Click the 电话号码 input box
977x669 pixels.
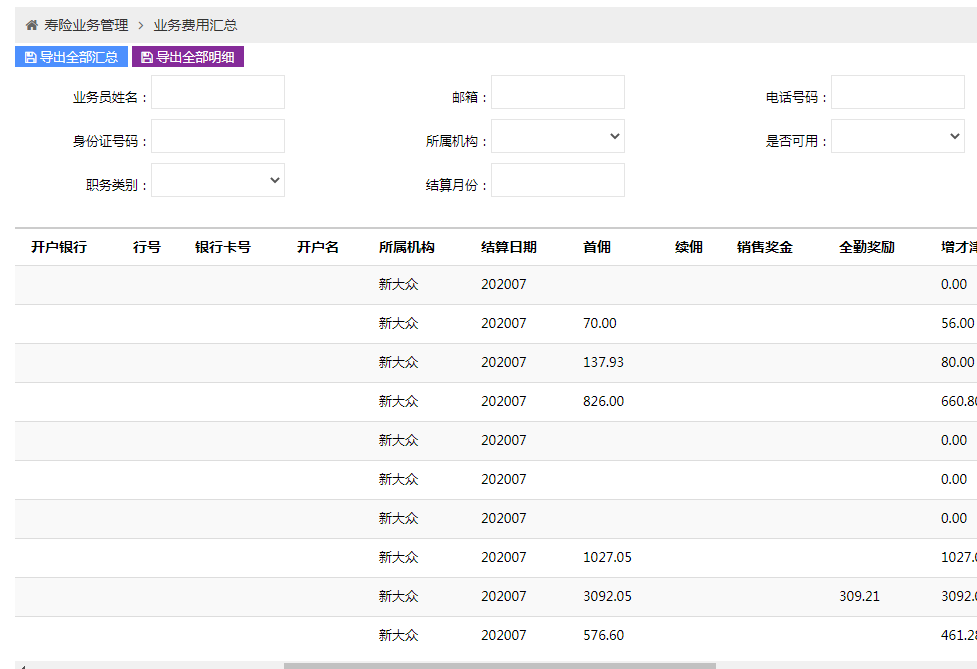pos(897,92)
